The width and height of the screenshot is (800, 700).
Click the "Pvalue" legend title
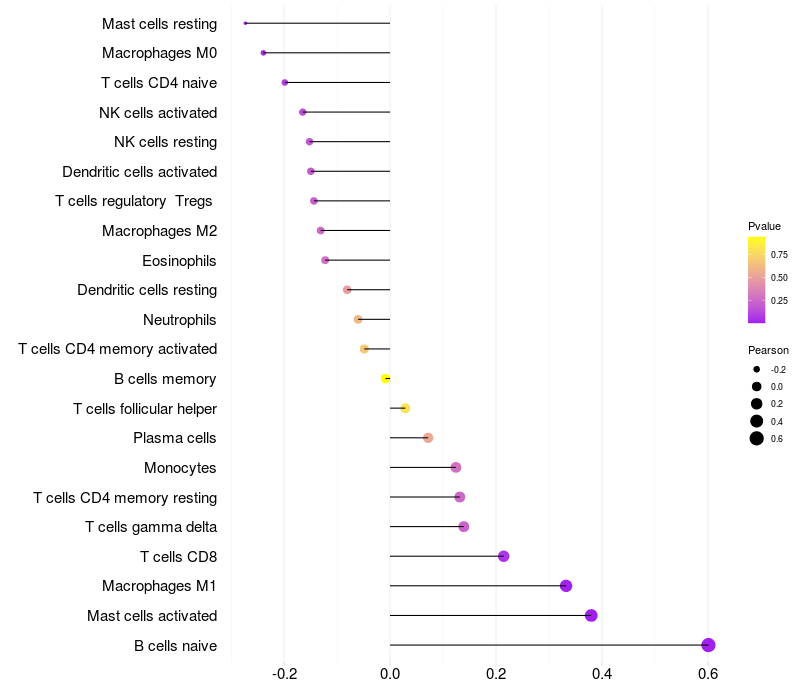coord(764,226)
